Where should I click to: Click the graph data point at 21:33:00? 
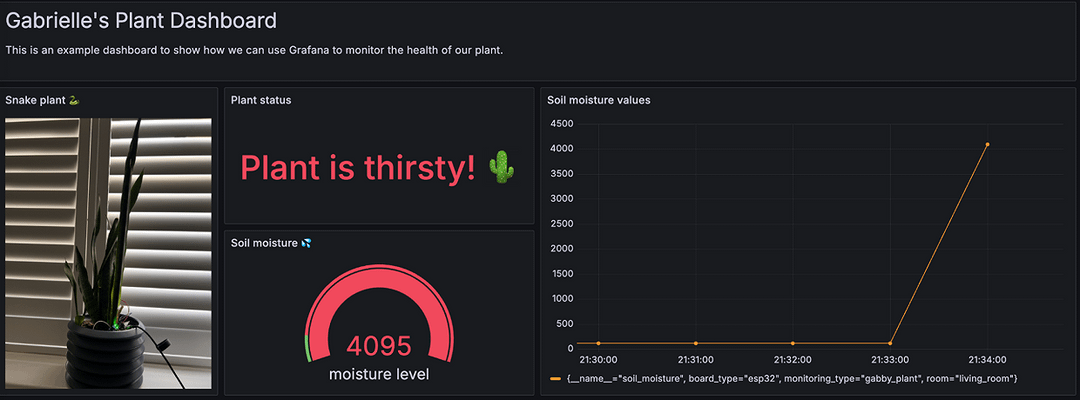889,344
